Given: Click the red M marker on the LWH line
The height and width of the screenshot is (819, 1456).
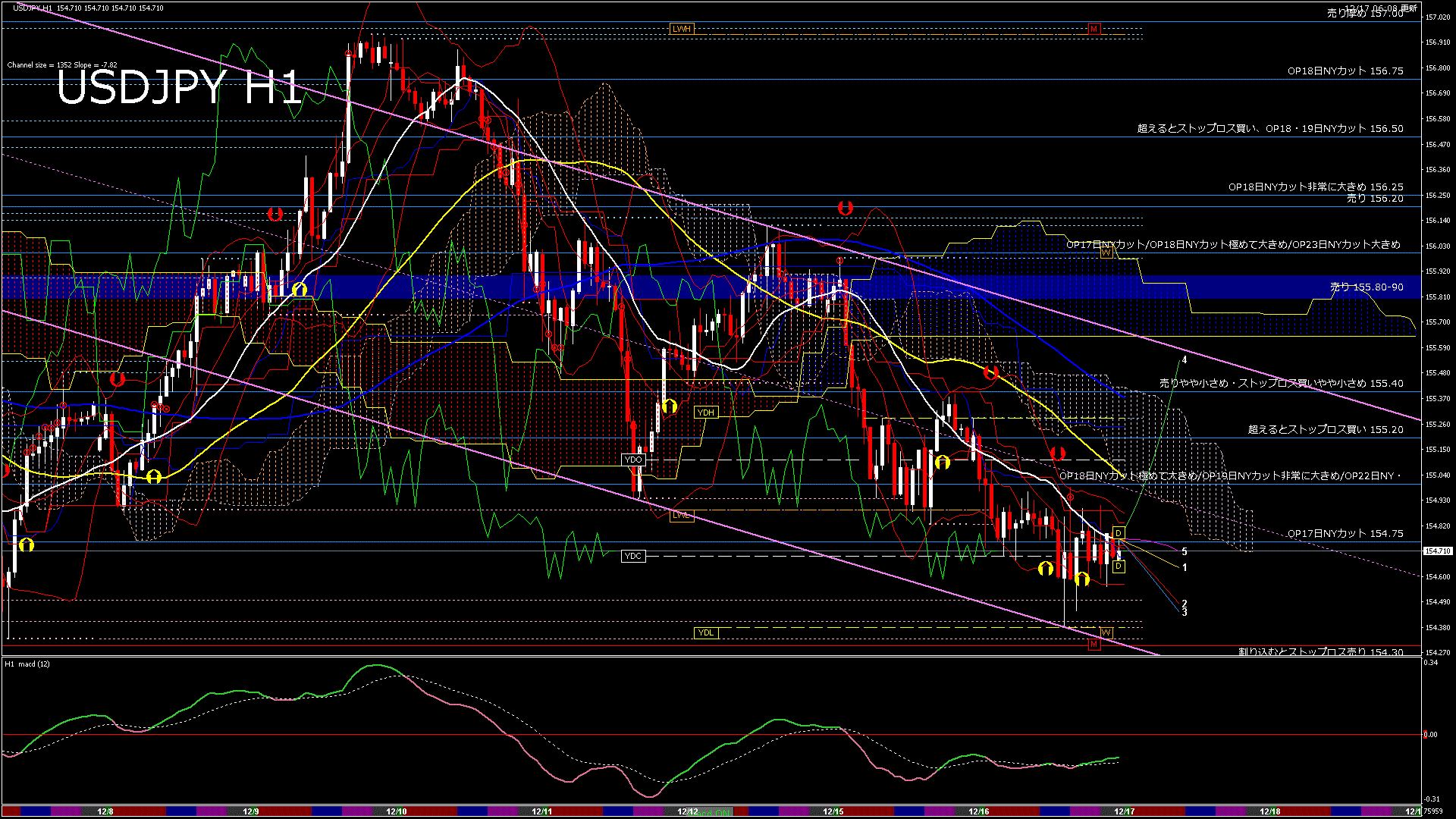Looking at the screenshot, I should 1094,29.
